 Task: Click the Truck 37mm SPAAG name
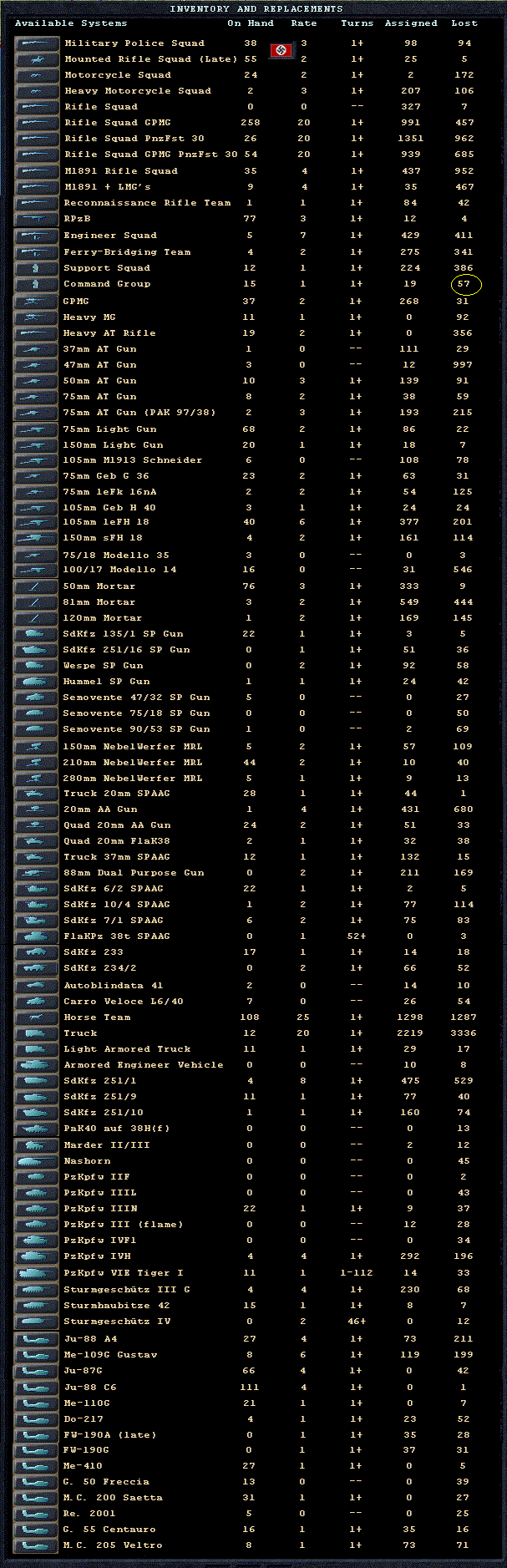(117, 856)
